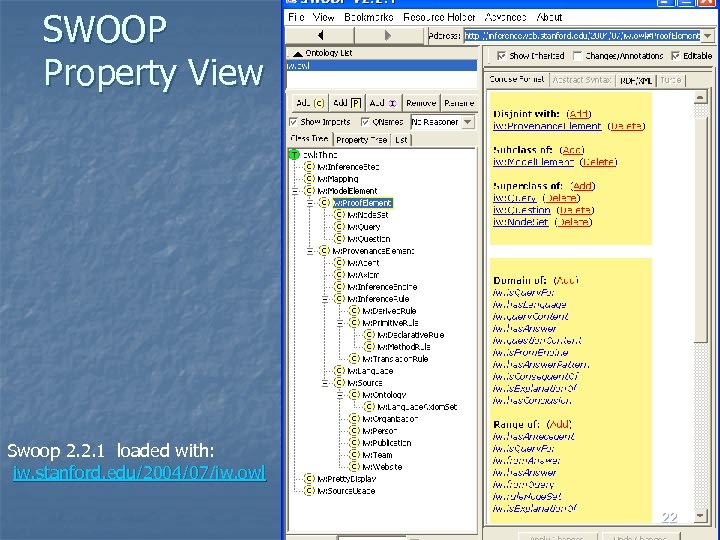Image resolution: width=720 pixels, height=540 pixels.
Task: Click Delete next to iw:Query superclass entry
Action: click(x=562, y=198)
